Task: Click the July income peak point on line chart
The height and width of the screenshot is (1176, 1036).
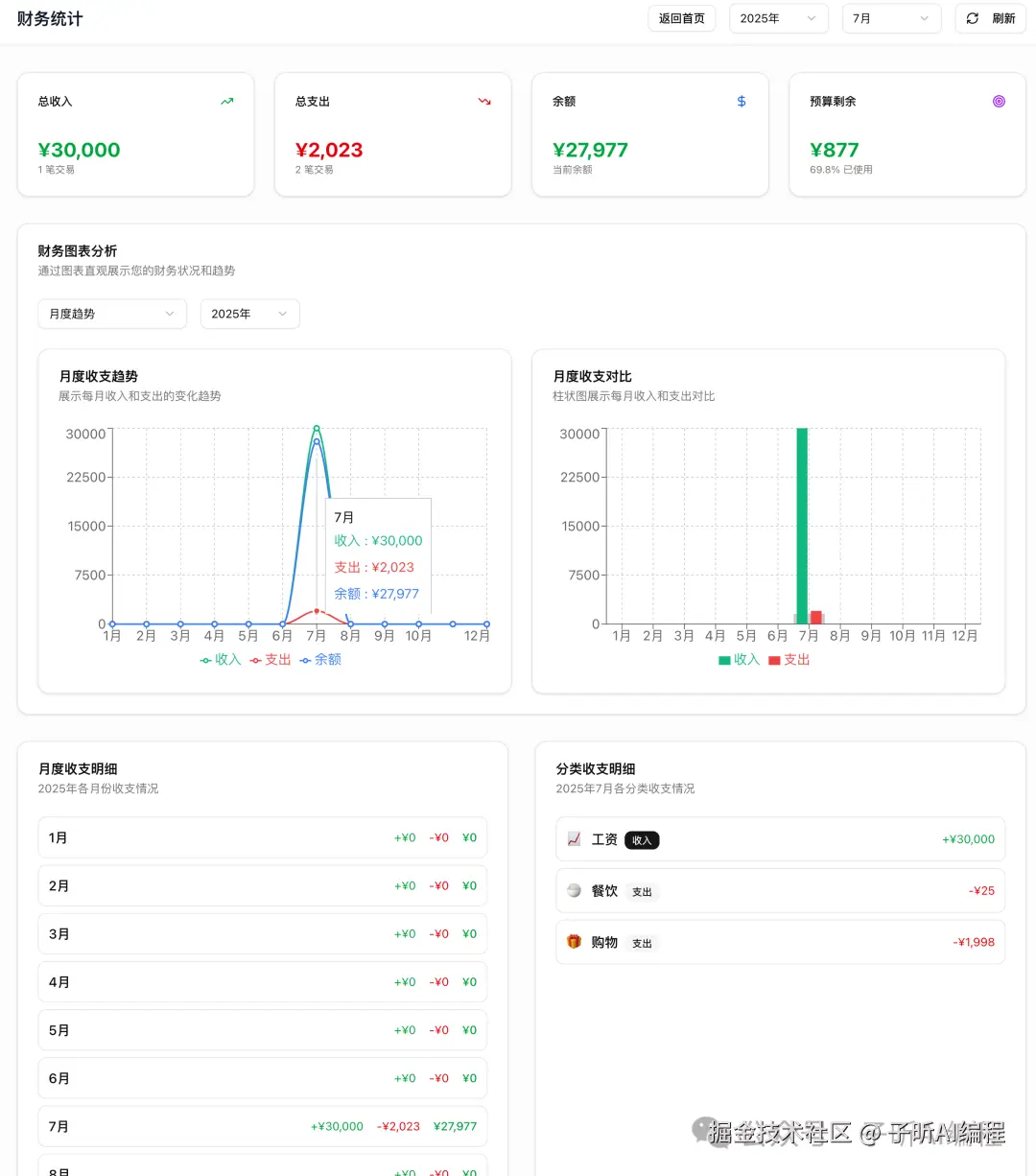Action: pos(317,428)
